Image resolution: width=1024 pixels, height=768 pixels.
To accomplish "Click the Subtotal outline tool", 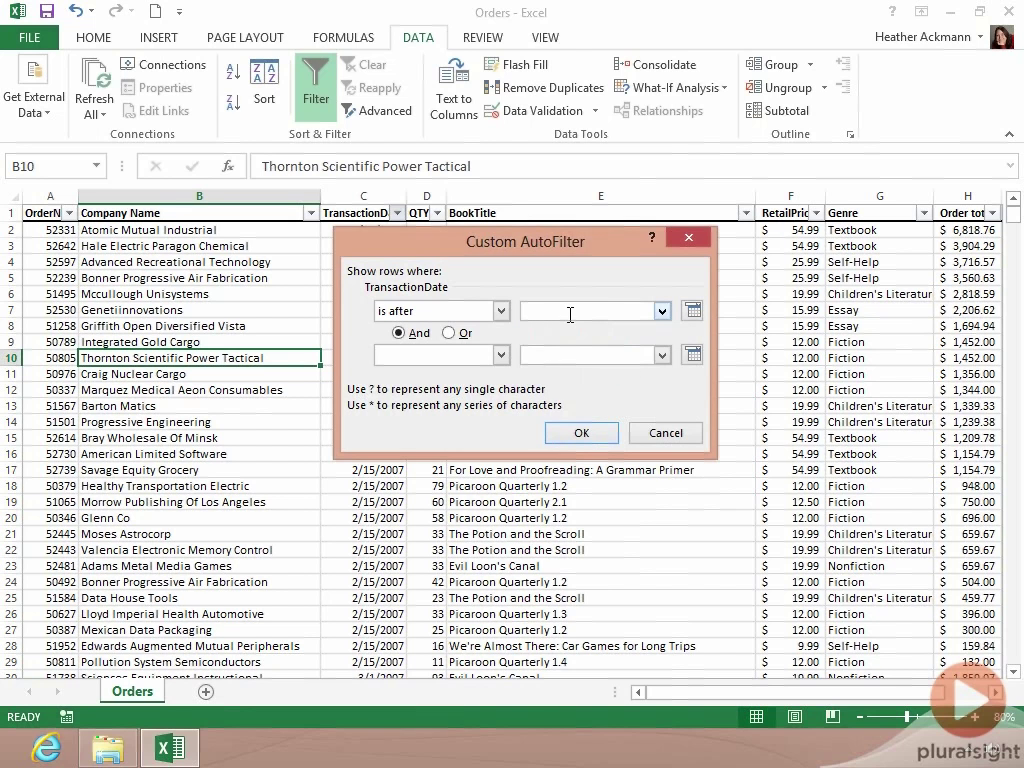I will (x=778, y=111).
